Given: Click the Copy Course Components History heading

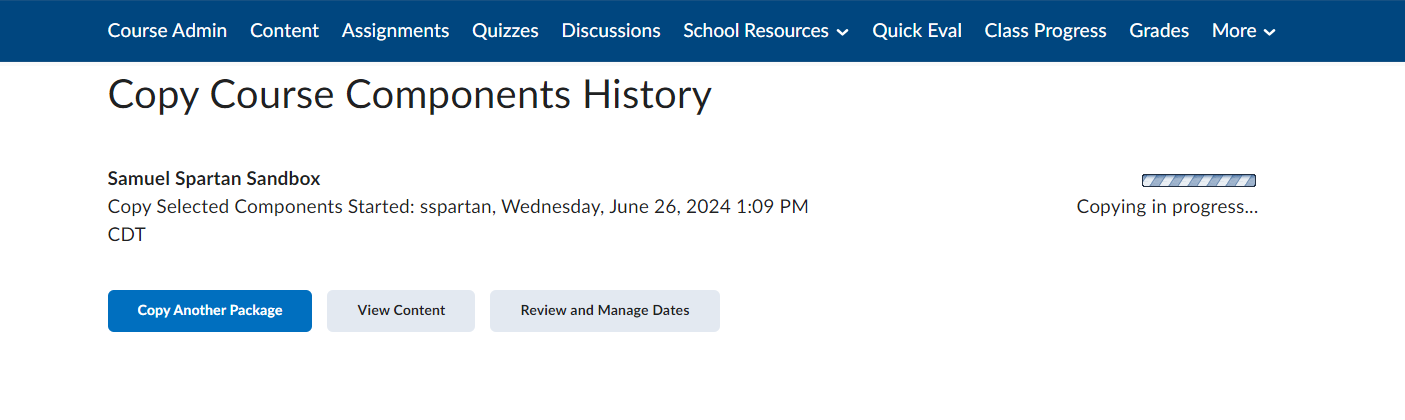Looking at the screenshot, I should pos(409,95).
